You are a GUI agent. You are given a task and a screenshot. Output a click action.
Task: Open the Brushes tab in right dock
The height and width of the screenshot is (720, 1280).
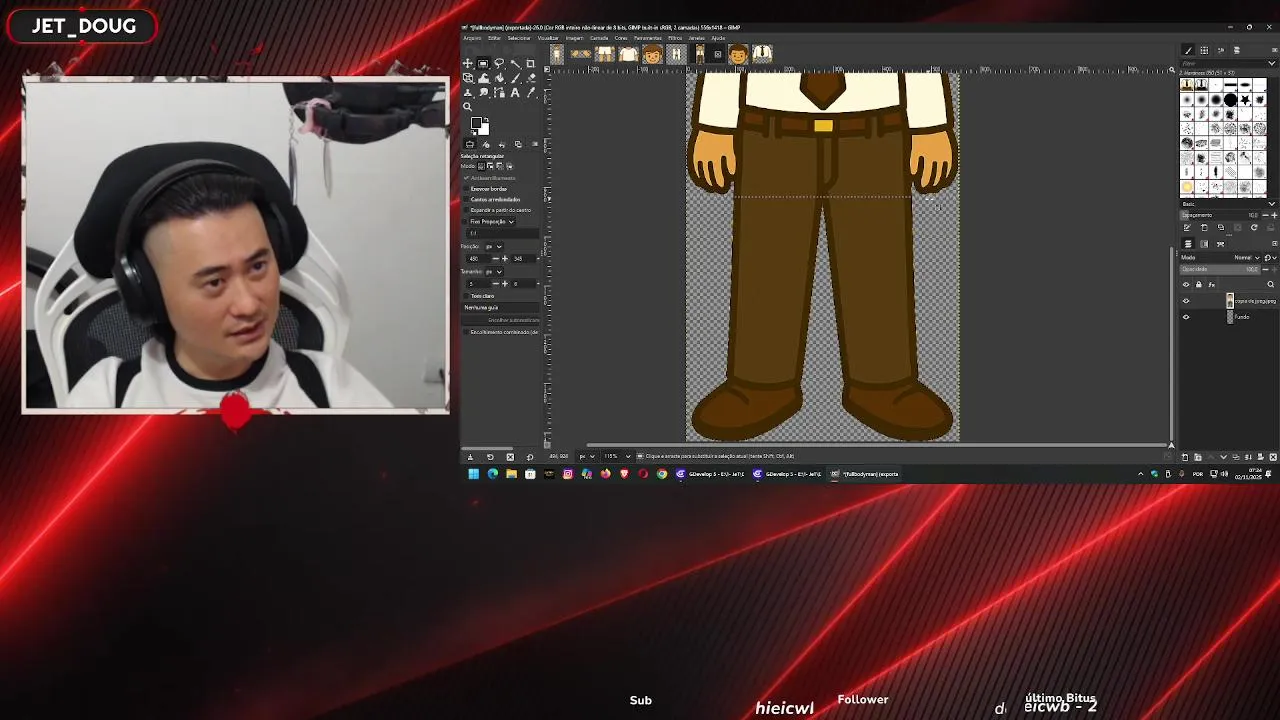click(1188, 50)
